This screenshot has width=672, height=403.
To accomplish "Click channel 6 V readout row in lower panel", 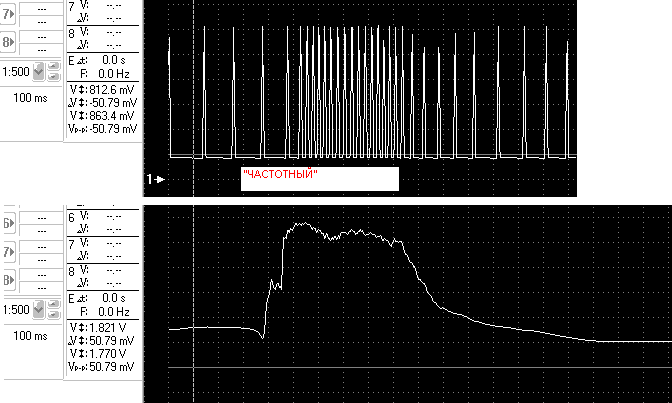I will [x=102, y=217].
